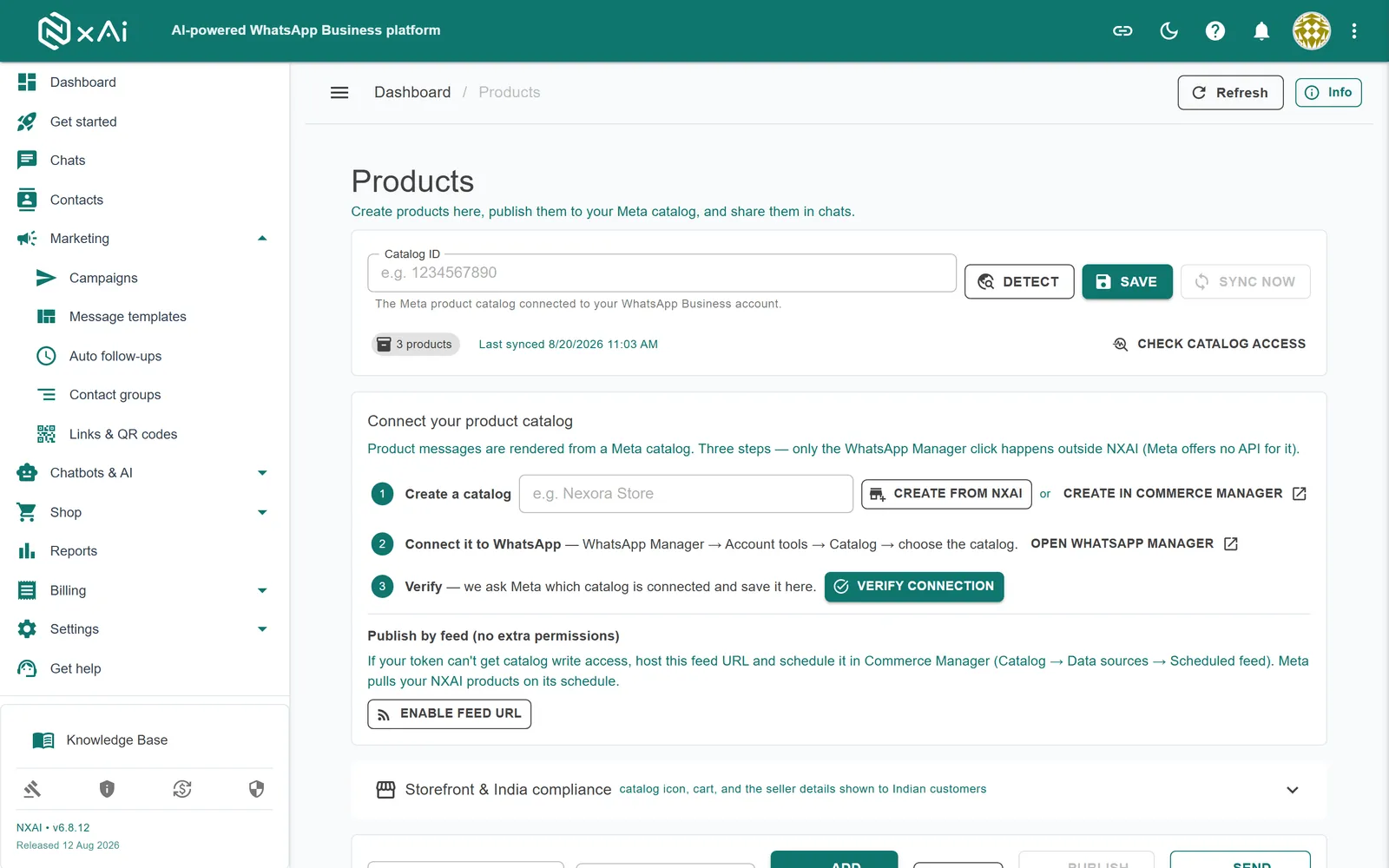
Task: Click CREATE FROM NXAI button
Action: click(x=946, y=494)
